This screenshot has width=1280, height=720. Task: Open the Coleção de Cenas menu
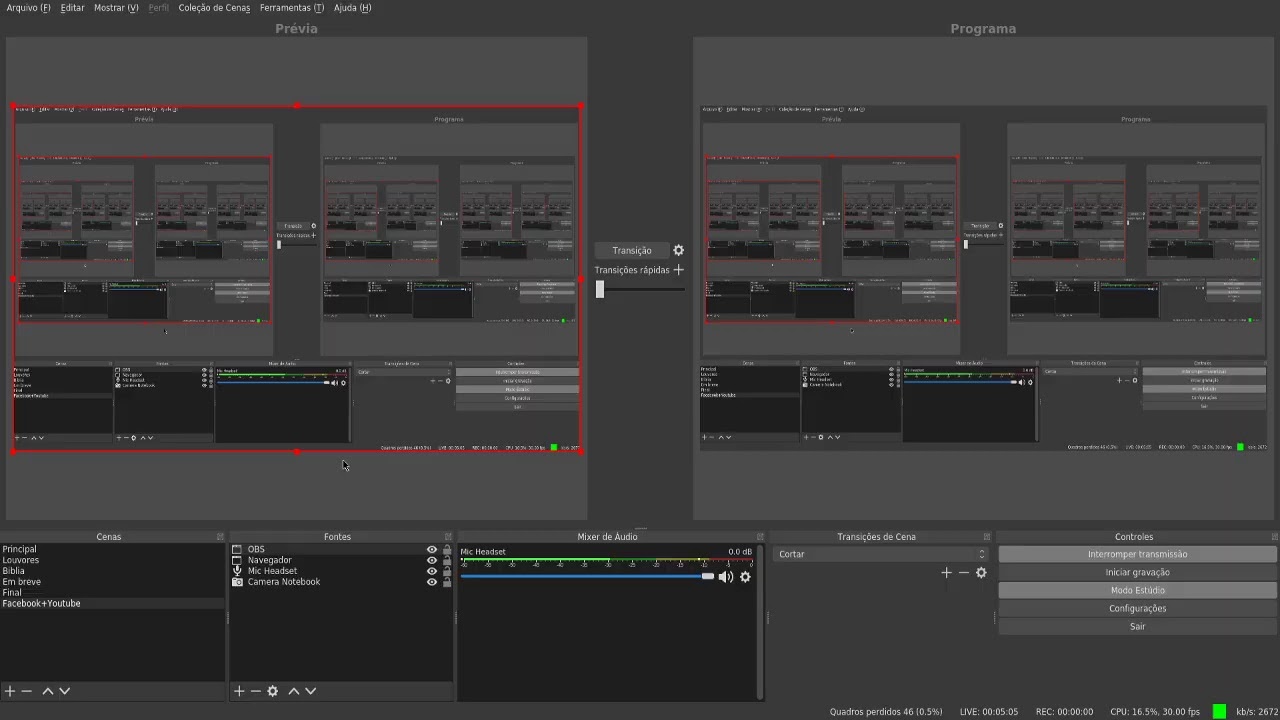point(214,8)
